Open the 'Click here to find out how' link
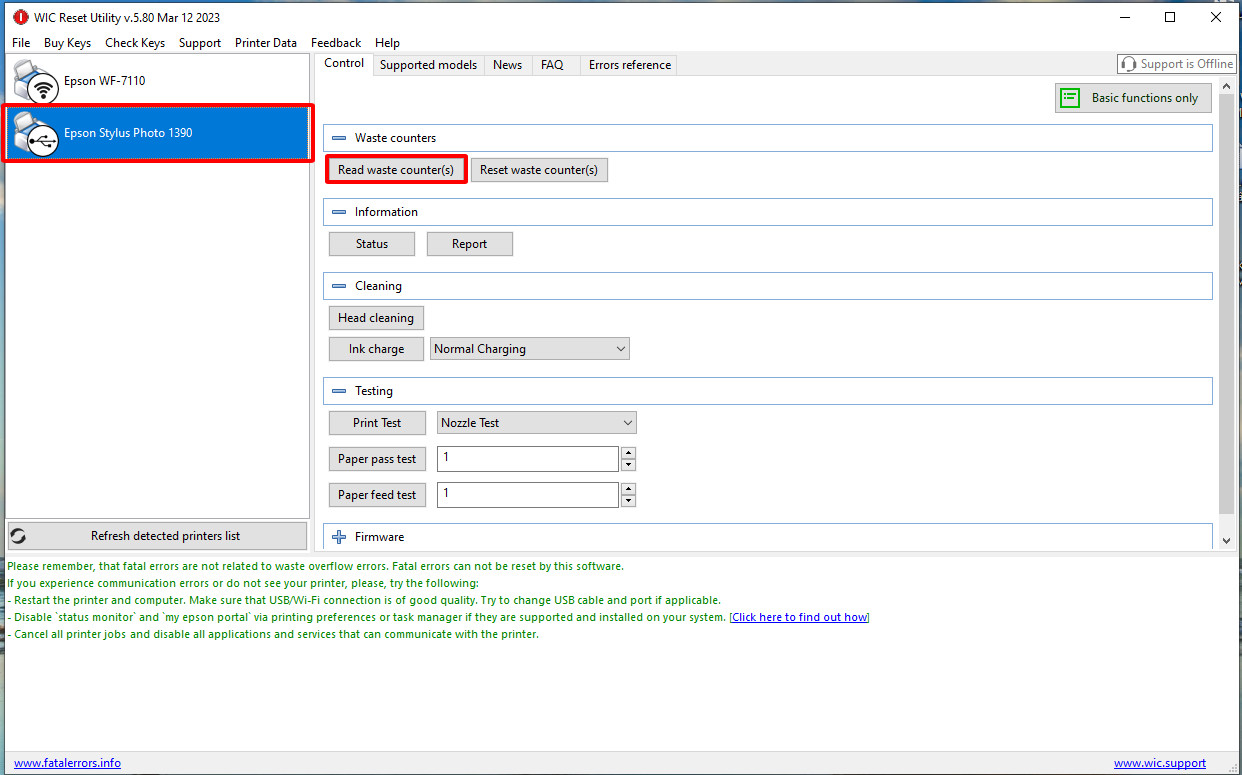 click(x=799, y=617)
